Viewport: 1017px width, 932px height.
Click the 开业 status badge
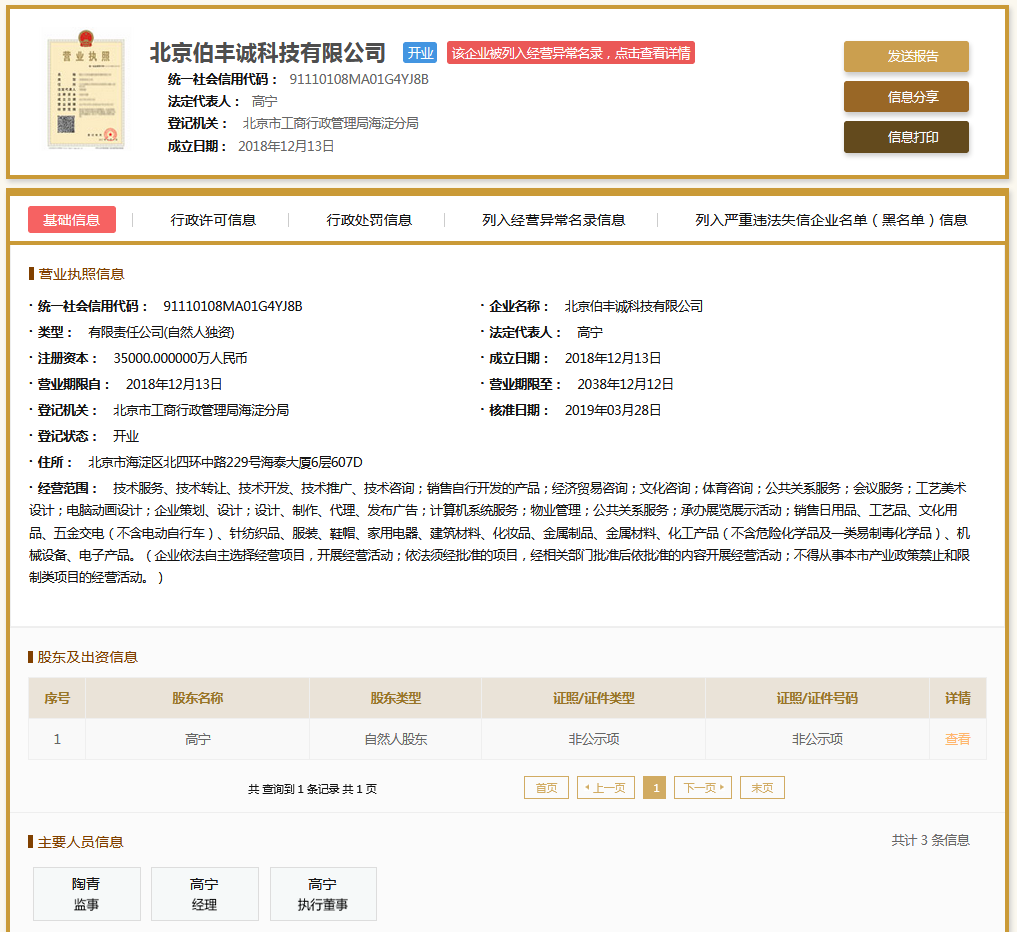point(419,52)
